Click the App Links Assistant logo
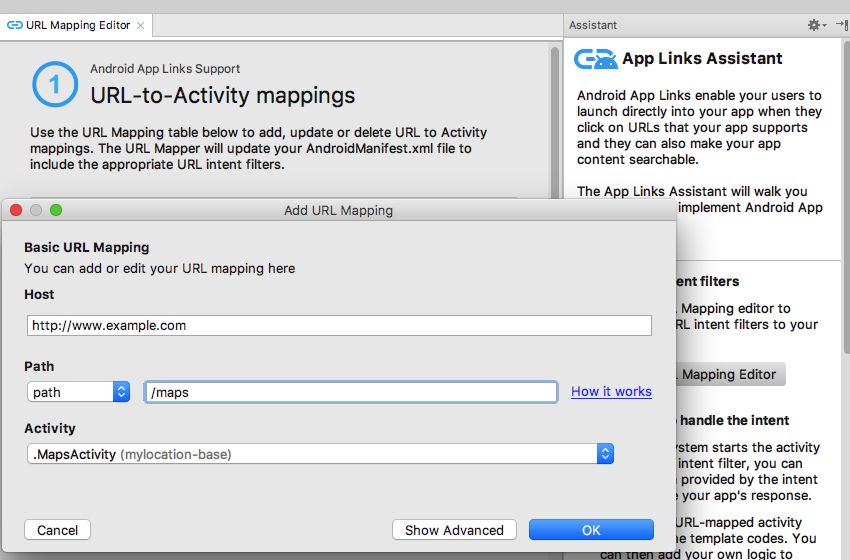The image size is (850, 560). (x=595, y=59)
